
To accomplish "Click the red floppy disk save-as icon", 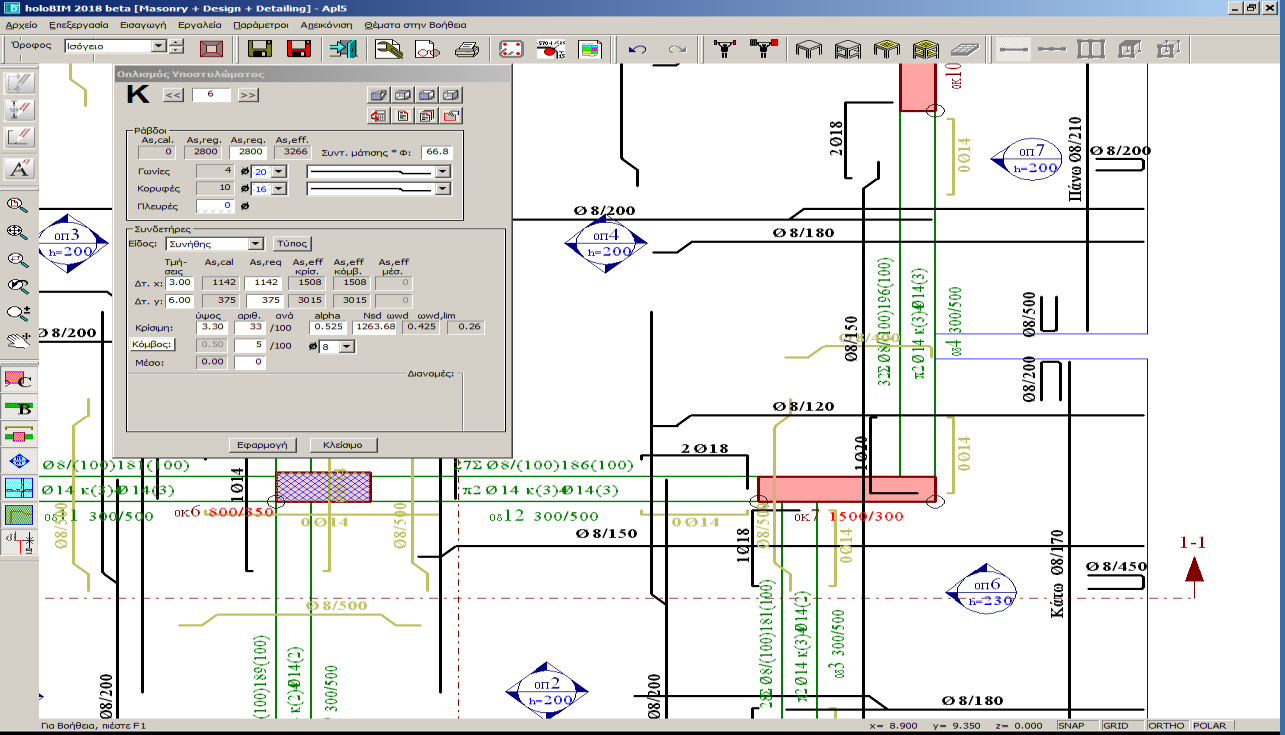I will point(298,48).
